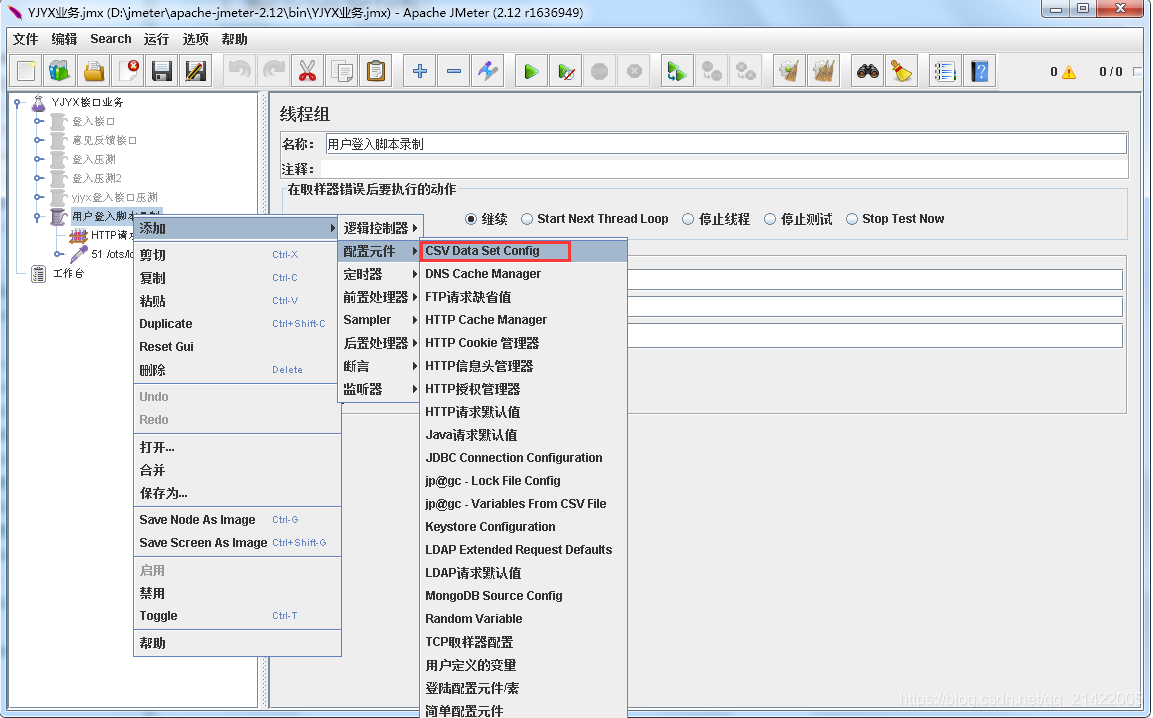Save the test plan with floppy icon

pos(162,71)
